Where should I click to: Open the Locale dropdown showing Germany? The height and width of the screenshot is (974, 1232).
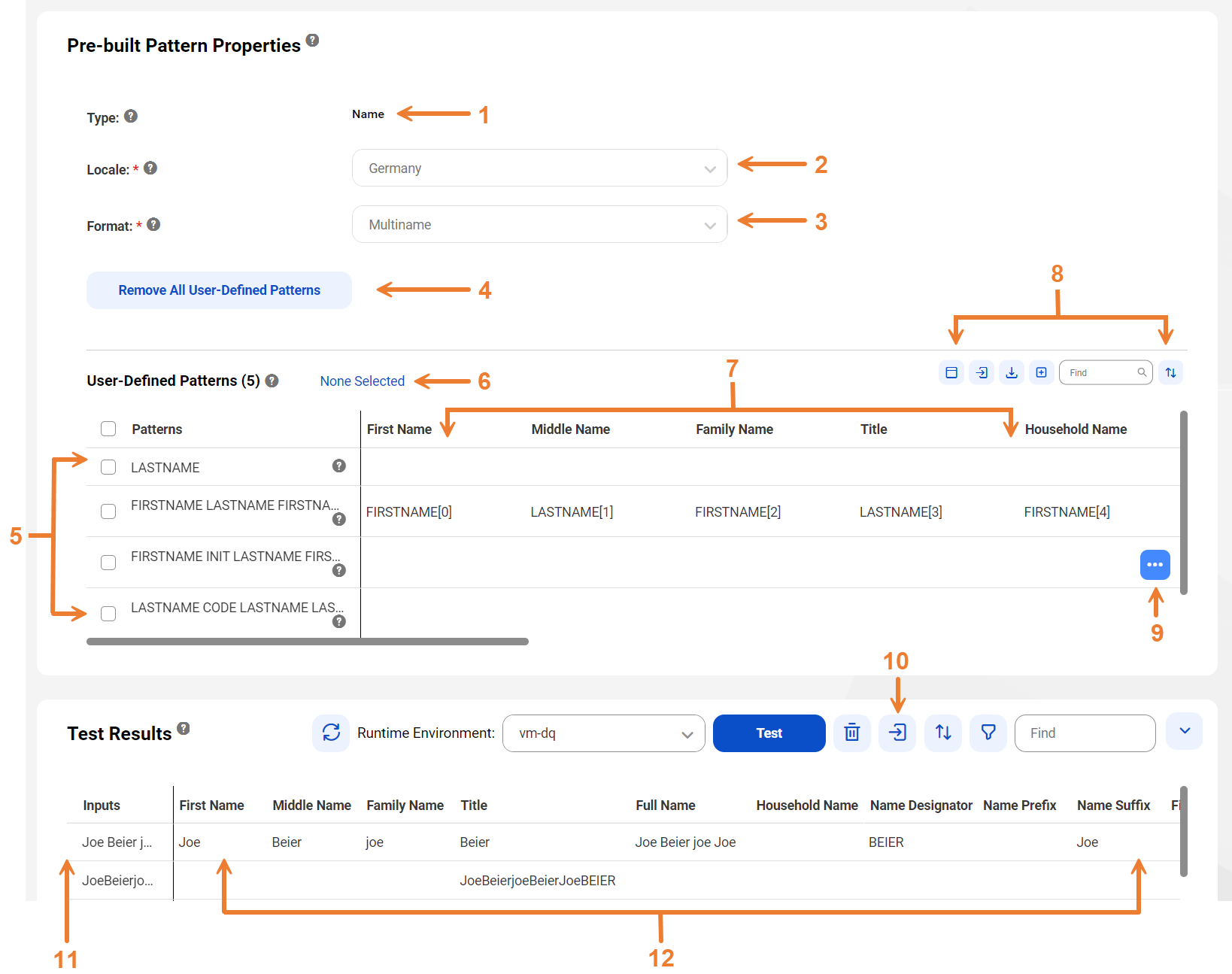539,168
